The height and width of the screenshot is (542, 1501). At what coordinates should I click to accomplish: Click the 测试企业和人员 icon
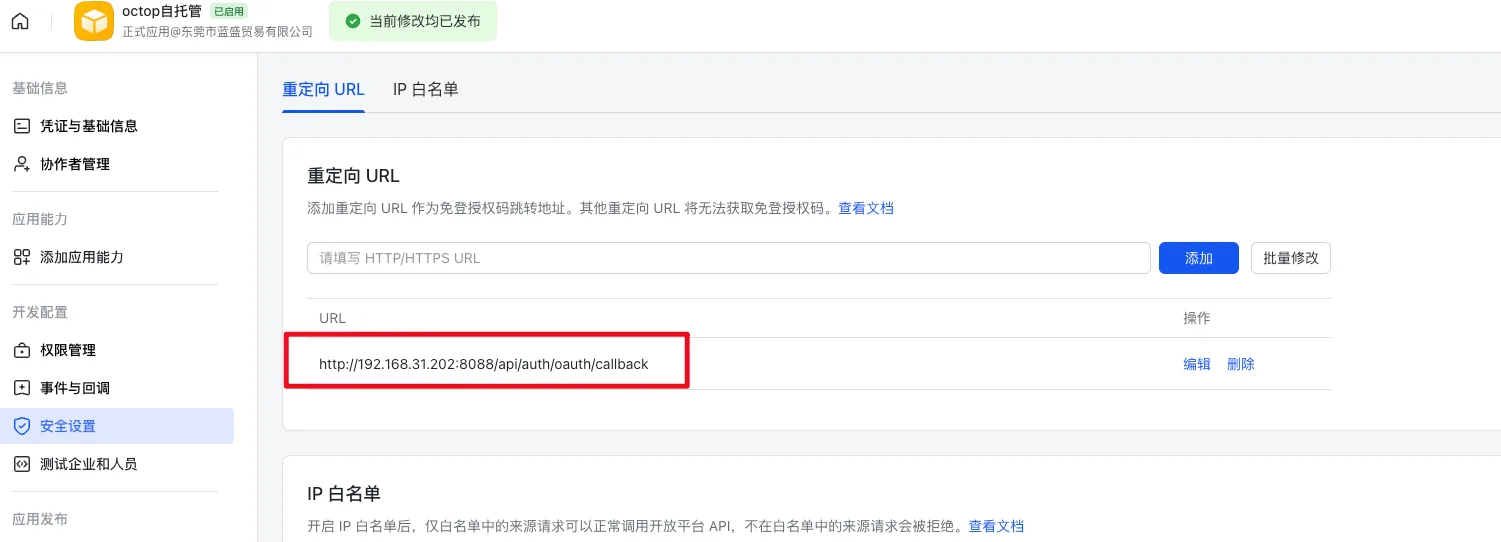[22, 464]
